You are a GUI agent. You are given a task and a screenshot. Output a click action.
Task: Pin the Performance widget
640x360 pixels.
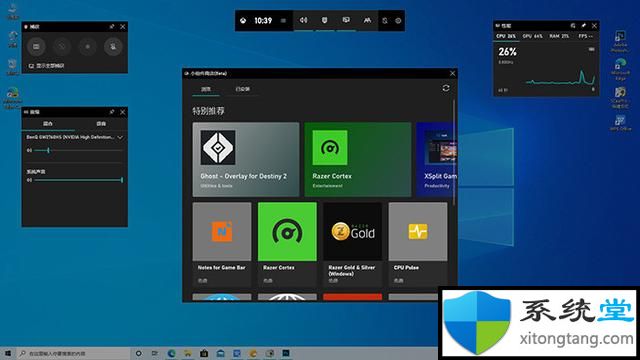tap(584, 26)
